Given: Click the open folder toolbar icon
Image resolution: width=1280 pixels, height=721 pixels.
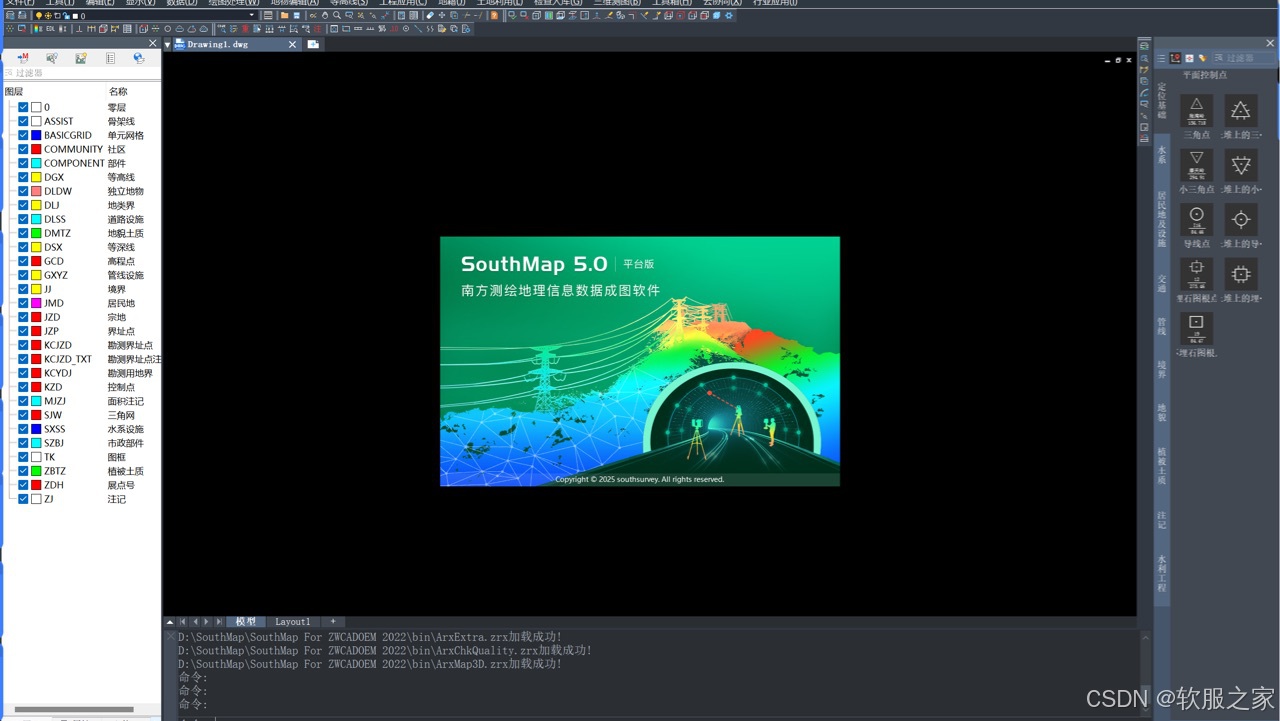Looking at the screenshot, I should (x=284, y=15).
